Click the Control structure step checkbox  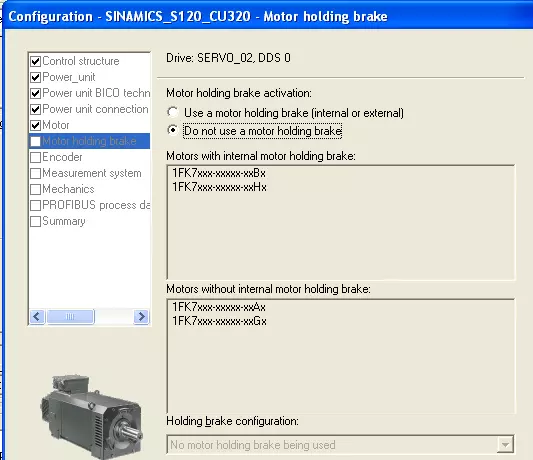36,62
